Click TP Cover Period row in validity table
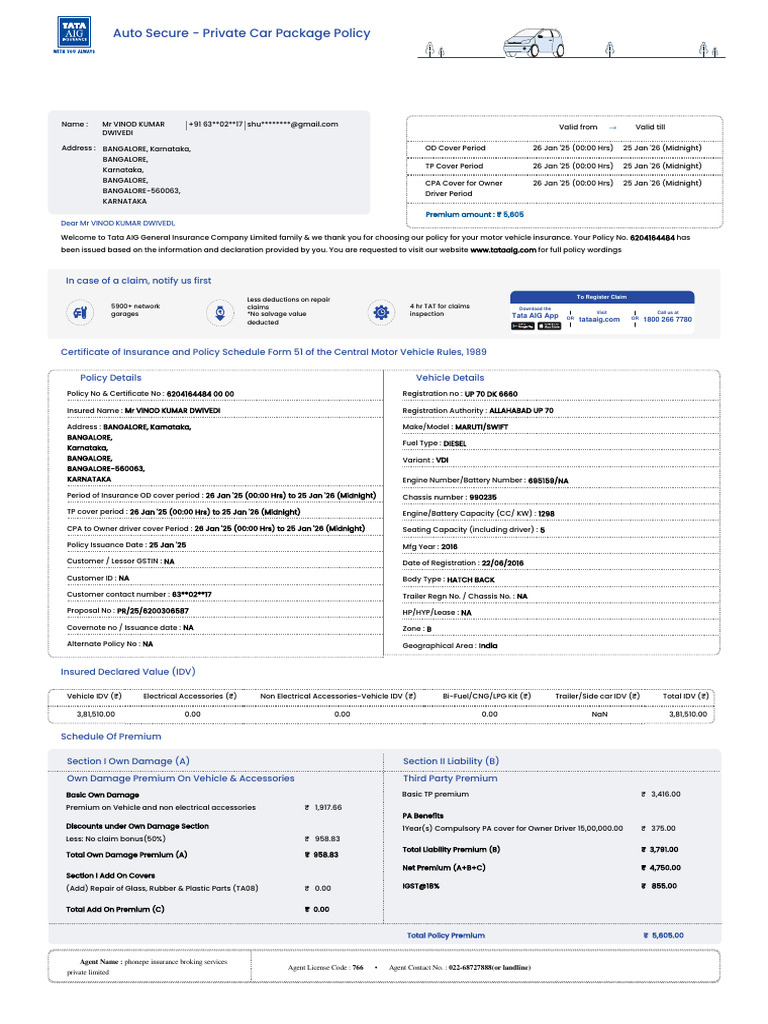This screenshot has width=768, height=1024. [x=564, y=166]
